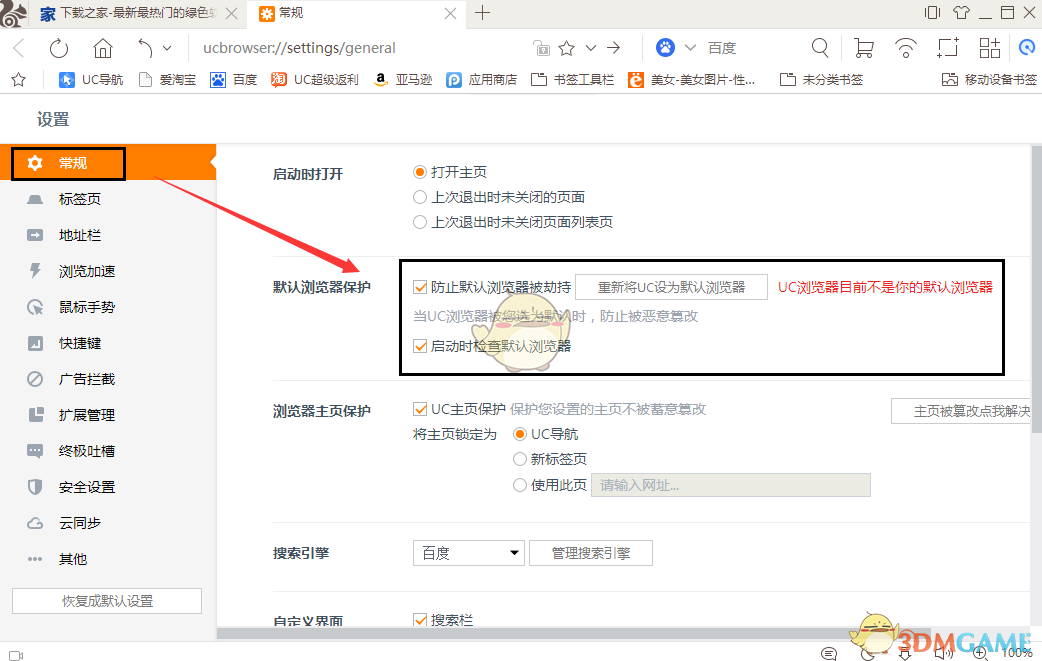This screenshot has width=1042, height=661.
Task: Open the blue UC browser menu icon
Action: point(1026,47)
